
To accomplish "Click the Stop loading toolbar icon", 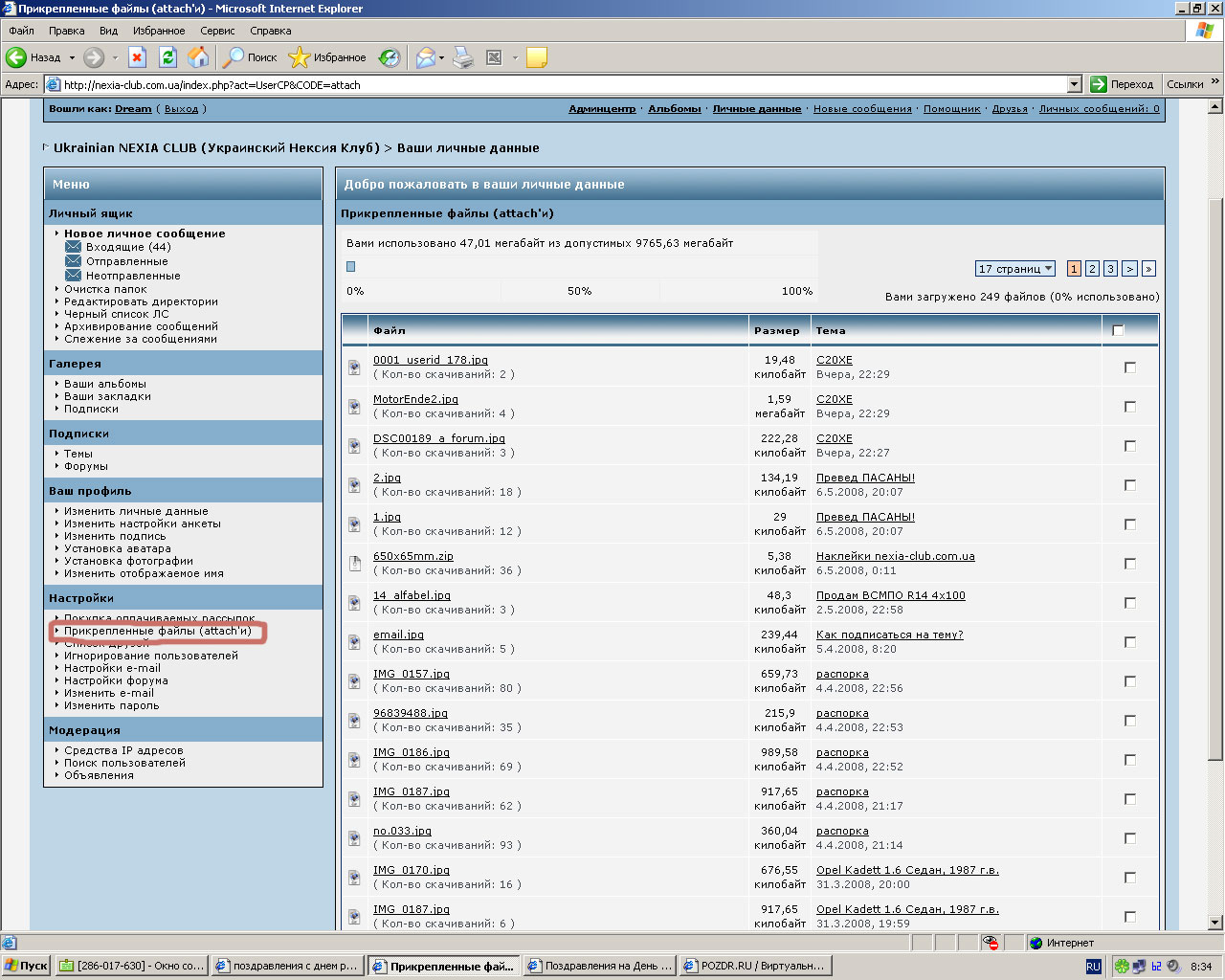I will click(x=137, y=57).
